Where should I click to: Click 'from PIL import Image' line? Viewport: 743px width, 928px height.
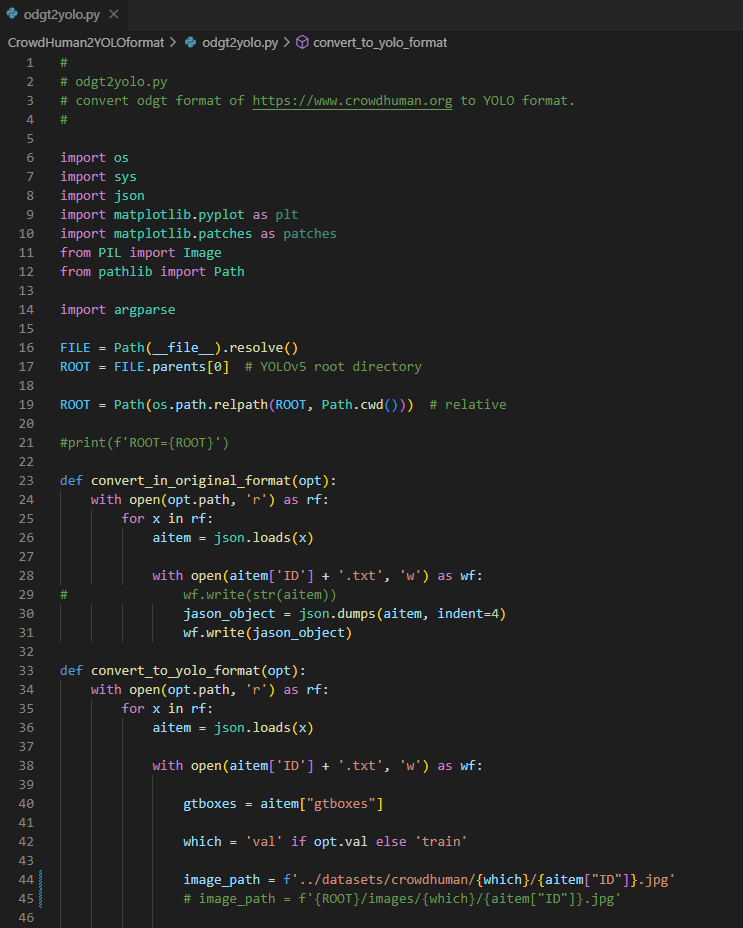coord(140,253)
